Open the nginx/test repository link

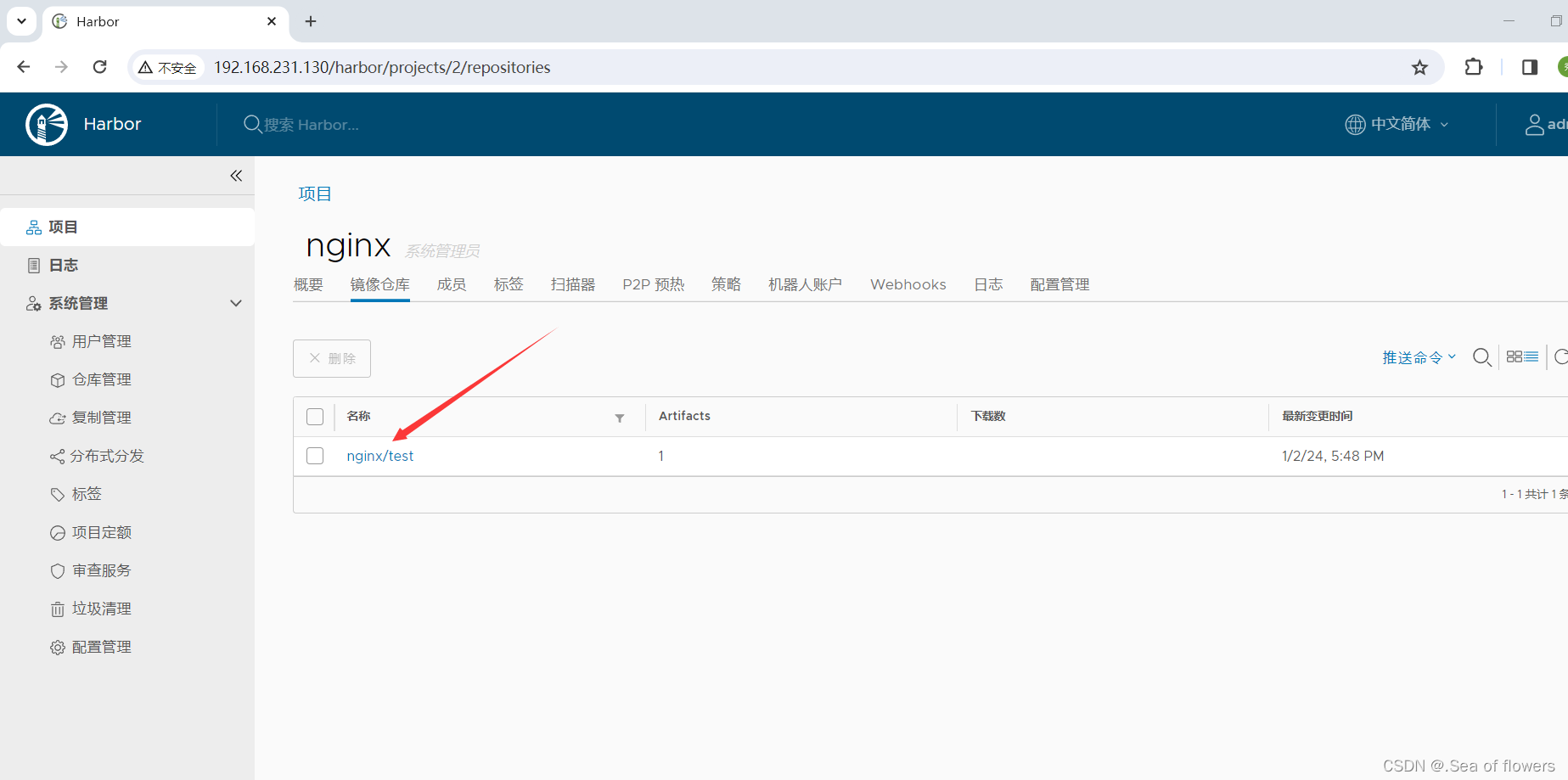(x=380, y=456)
